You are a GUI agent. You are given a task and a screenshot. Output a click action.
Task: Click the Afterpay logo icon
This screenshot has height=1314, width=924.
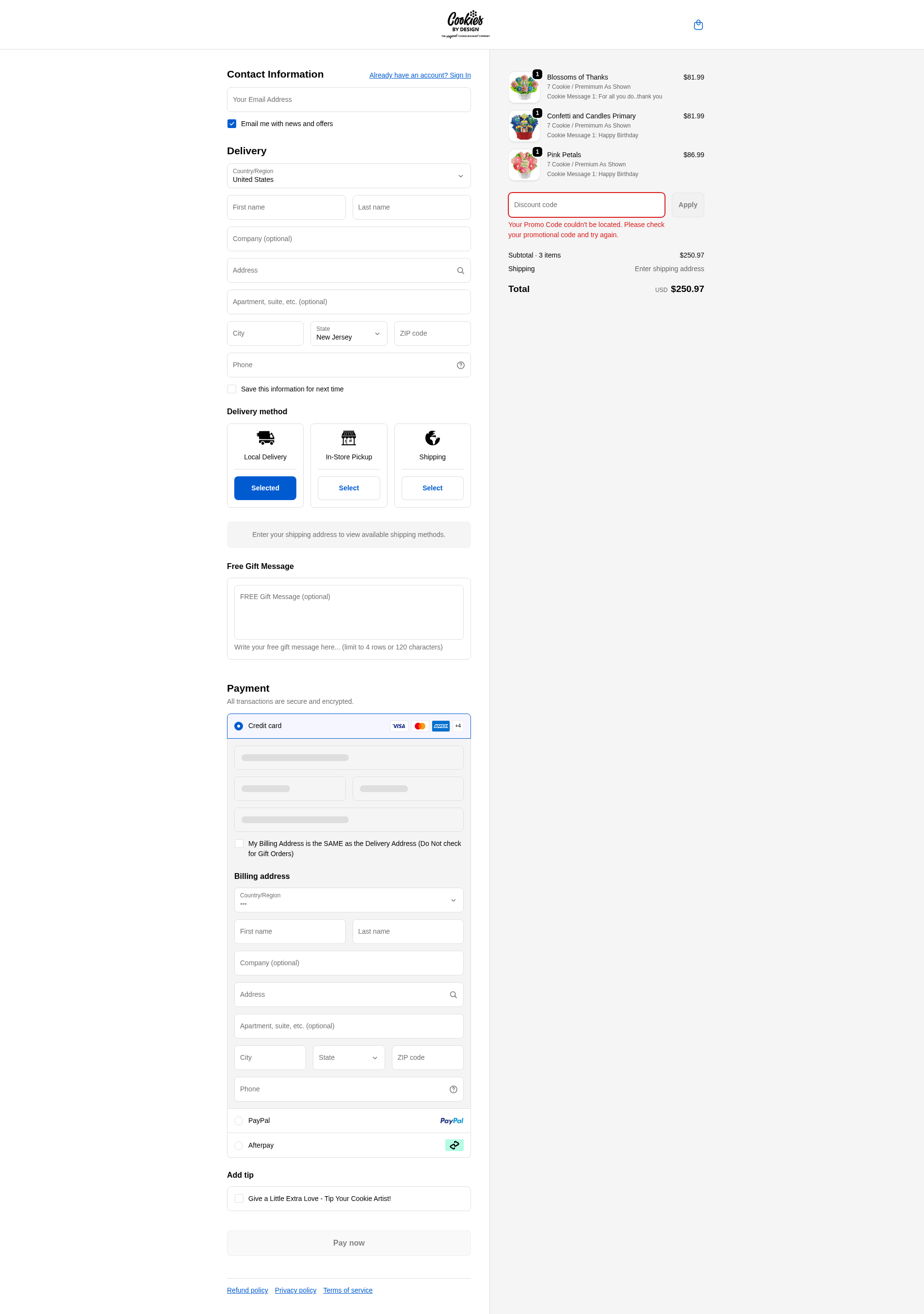pyautogui.click(x=454, y=1145)
